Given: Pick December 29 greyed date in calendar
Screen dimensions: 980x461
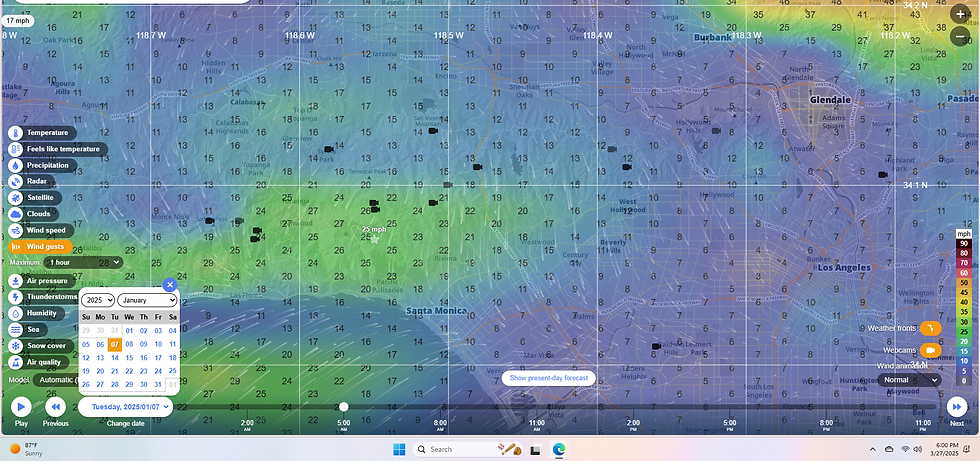Looking at the screenshot, I should coord(86,331).
